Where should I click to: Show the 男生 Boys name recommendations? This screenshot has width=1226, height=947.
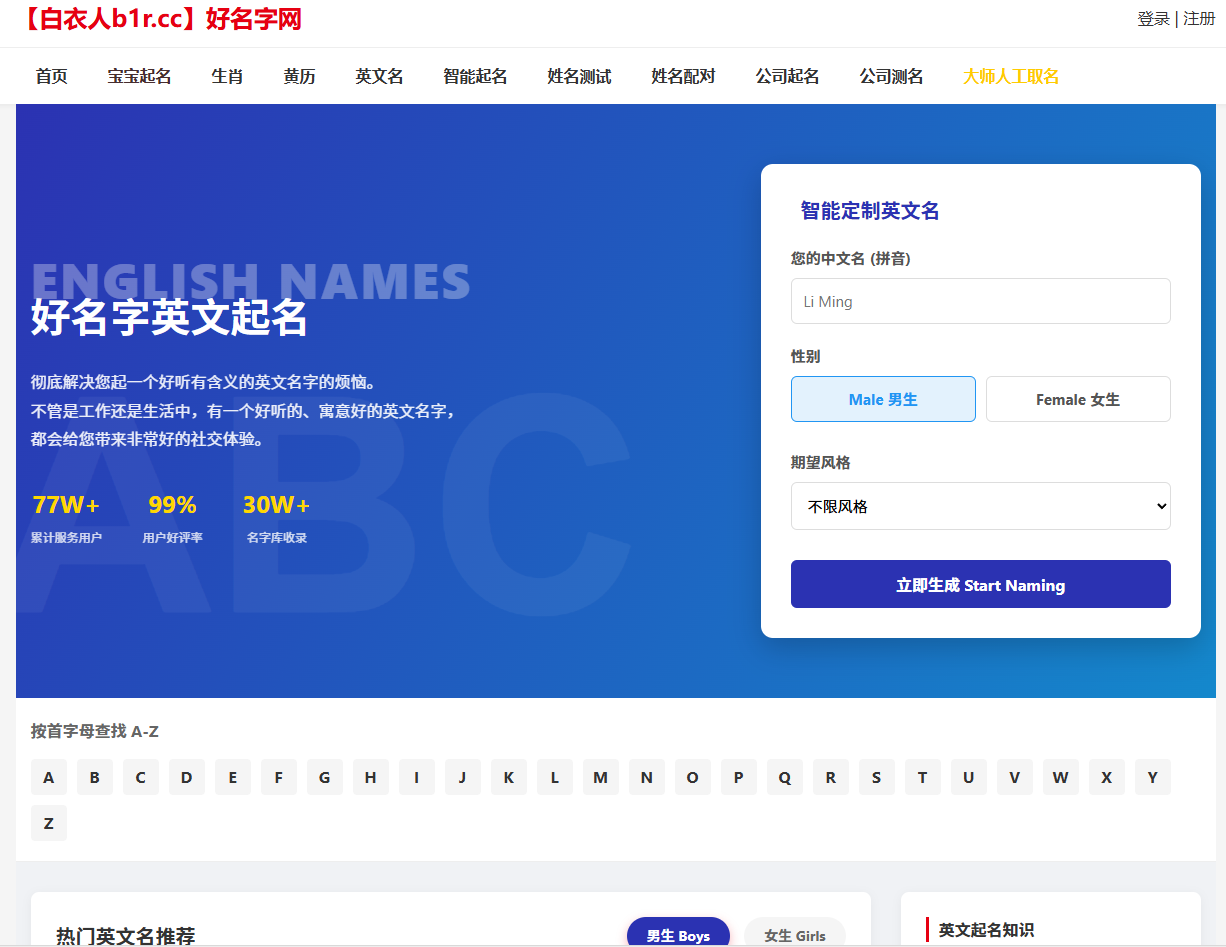coord(678,935)
